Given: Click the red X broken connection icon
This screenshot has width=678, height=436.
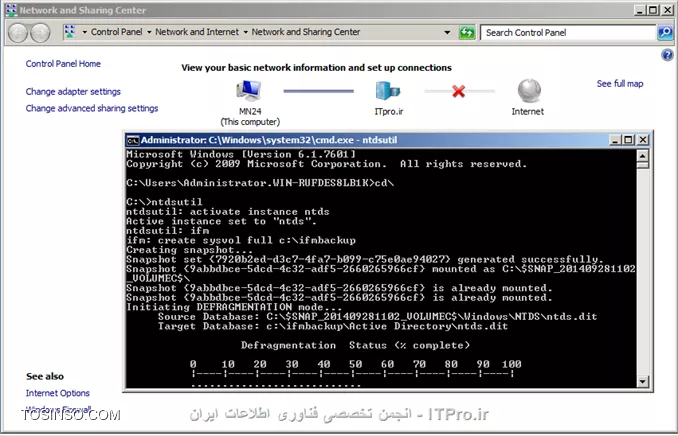Looking at the screenshot, I should [x=459, y=91].
